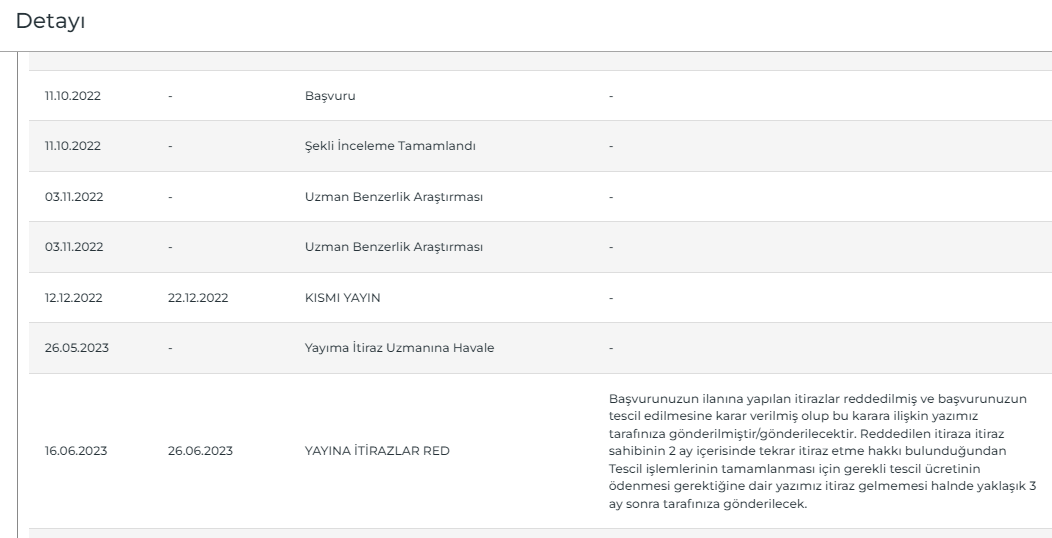Click dash in KISMI YAYIN description column
The height and width of the screenshot is (538, 1052).
point(611,298)
